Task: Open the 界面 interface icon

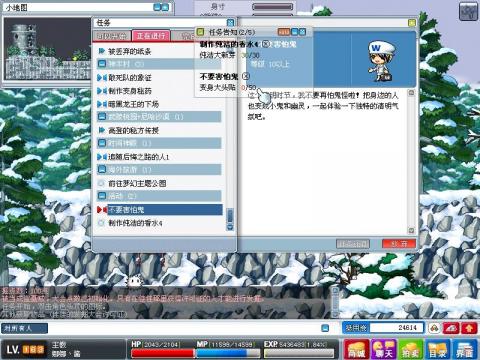Action: [465, 349]
